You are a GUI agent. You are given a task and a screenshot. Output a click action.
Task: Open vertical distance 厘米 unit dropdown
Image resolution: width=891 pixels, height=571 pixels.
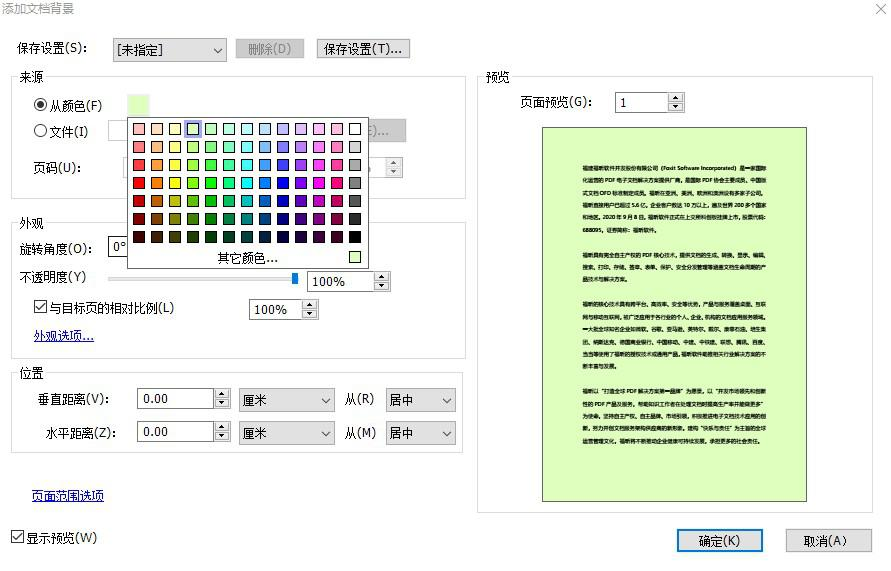[x=286, y=400]
